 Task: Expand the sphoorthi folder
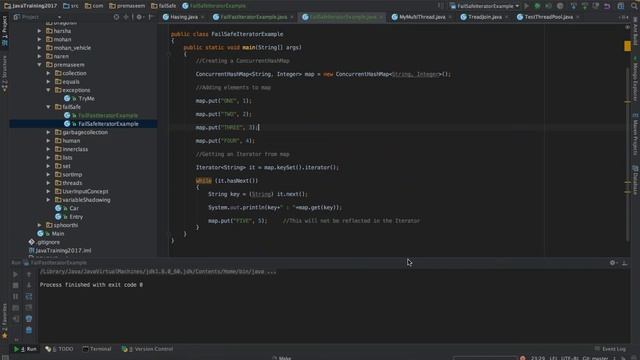click(x=40, y=225)
